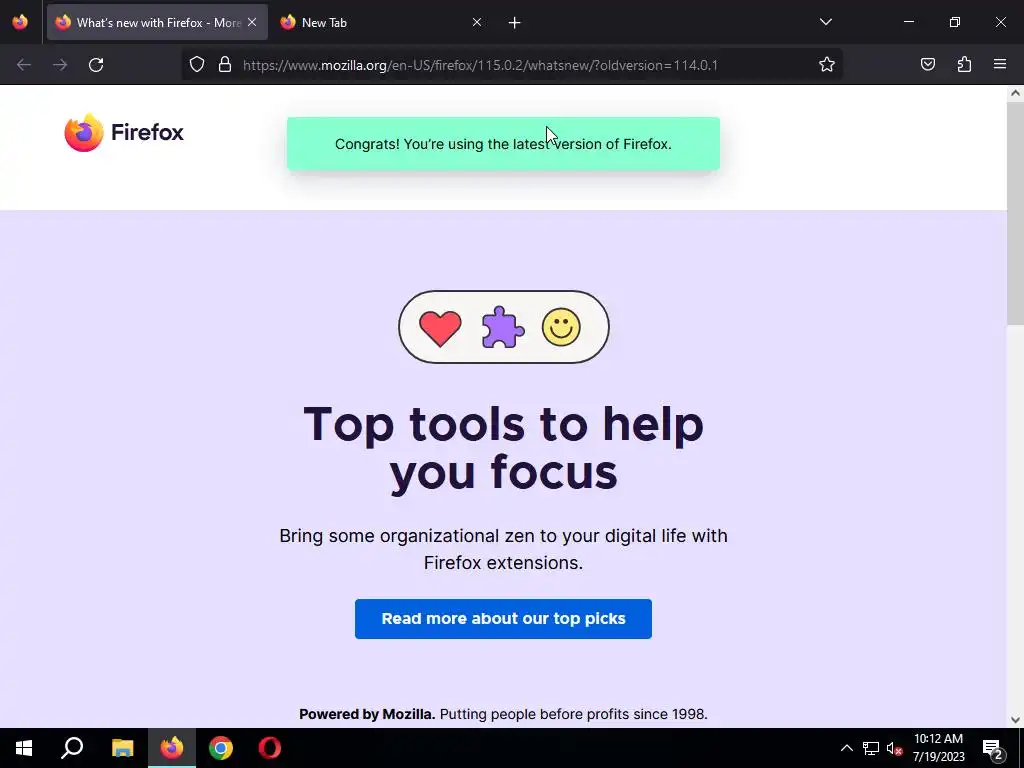Close the New Tab tab
The height and width of the screenshot is (768, 1024).
[477, 22]
